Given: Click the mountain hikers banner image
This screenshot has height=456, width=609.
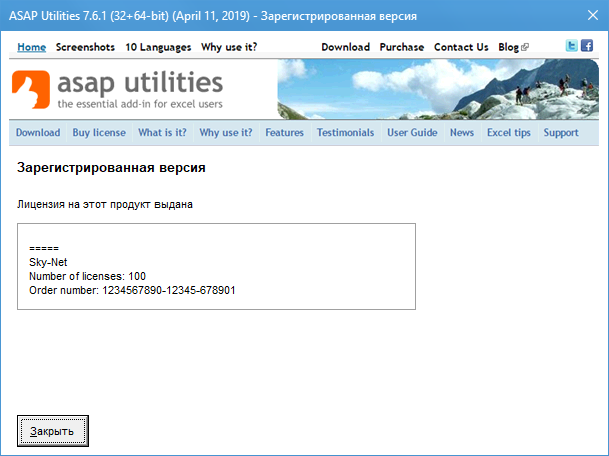Looking at the screenshot, I should point(438,89).
